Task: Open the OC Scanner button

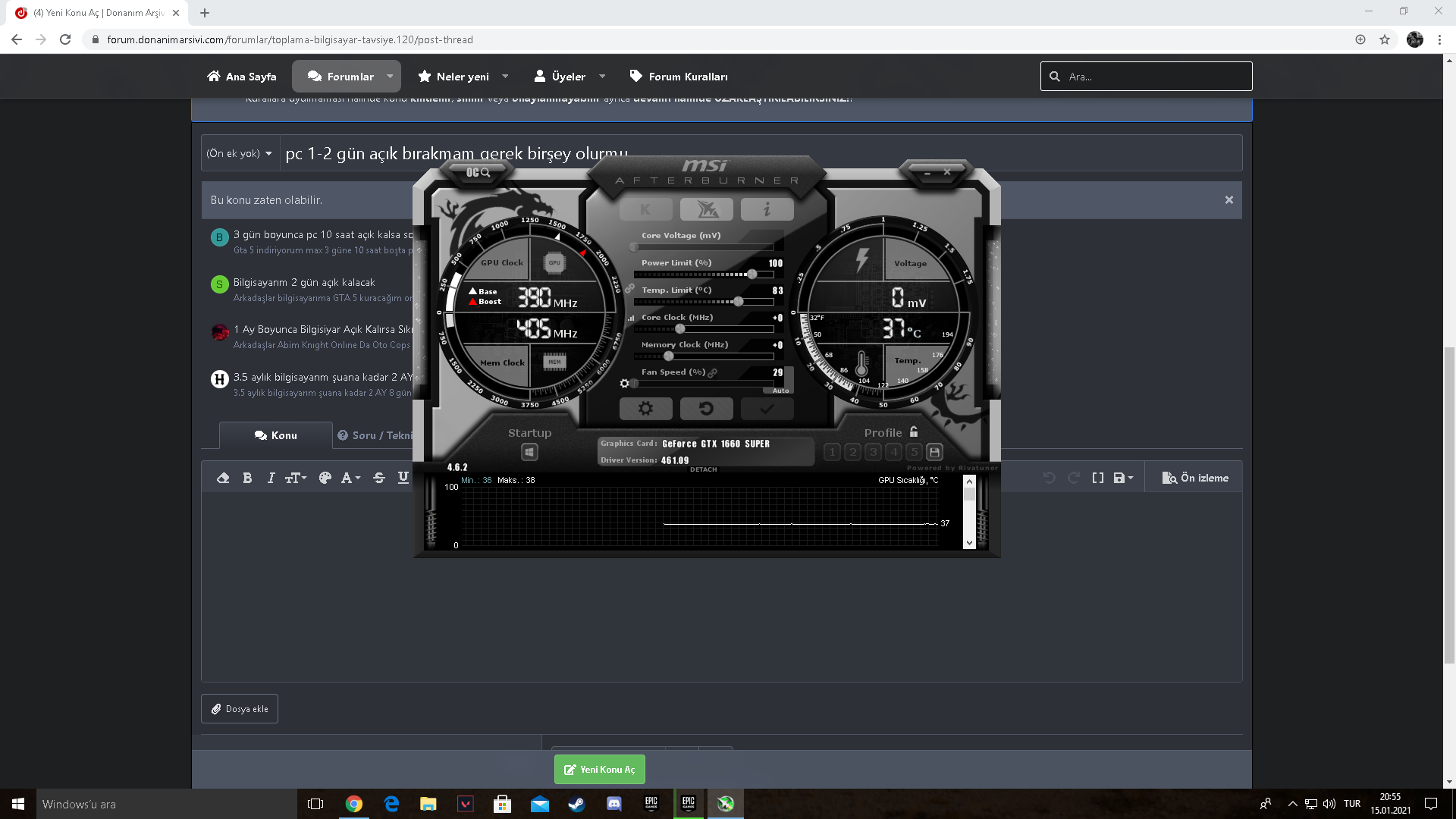Action: [x=478, y=173]
